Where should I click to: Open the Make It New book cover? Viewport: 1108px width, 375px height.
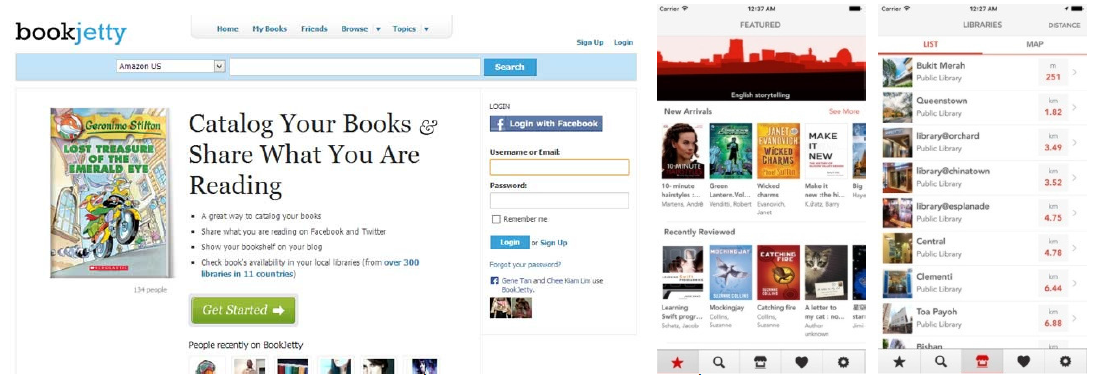coord(826,151)
